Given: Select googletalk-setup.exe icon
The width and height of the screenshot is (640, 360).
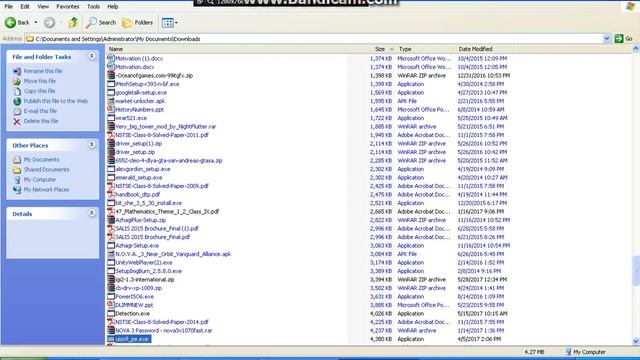Looking at the screenshot, I should 111,92.
